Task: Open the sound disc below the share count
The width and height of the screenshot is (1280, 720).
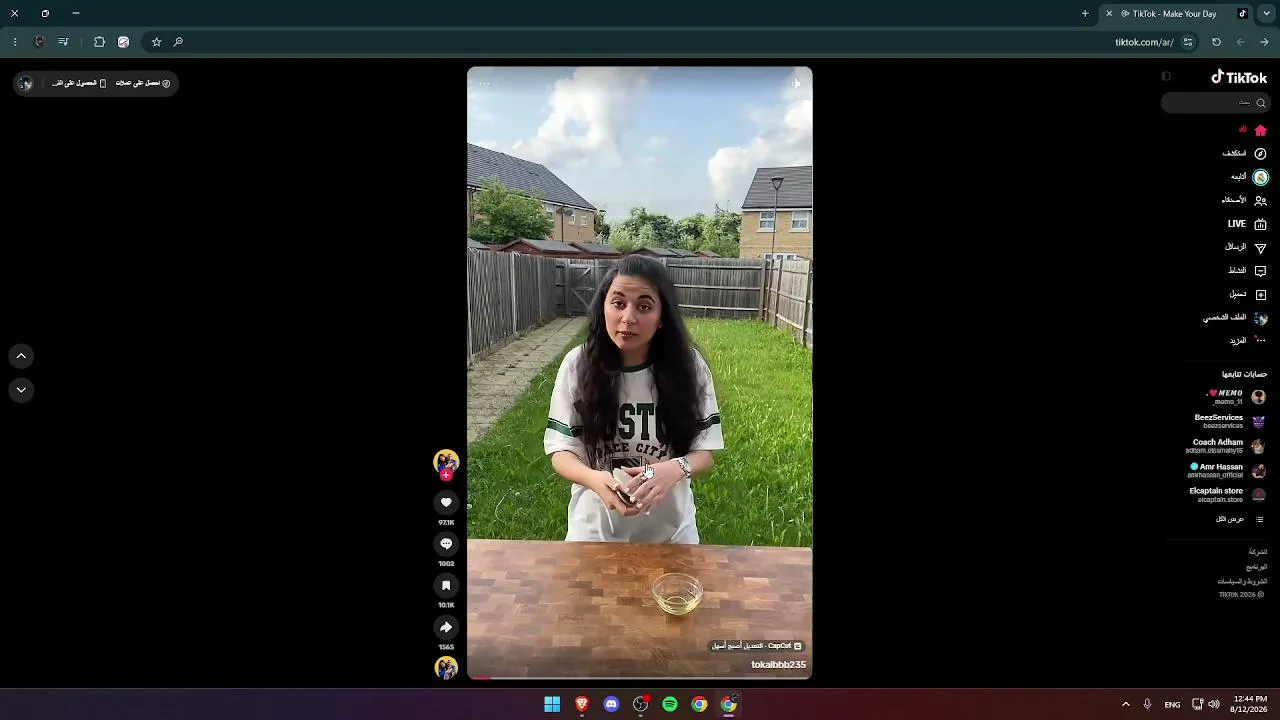Action: coord(446,668)
